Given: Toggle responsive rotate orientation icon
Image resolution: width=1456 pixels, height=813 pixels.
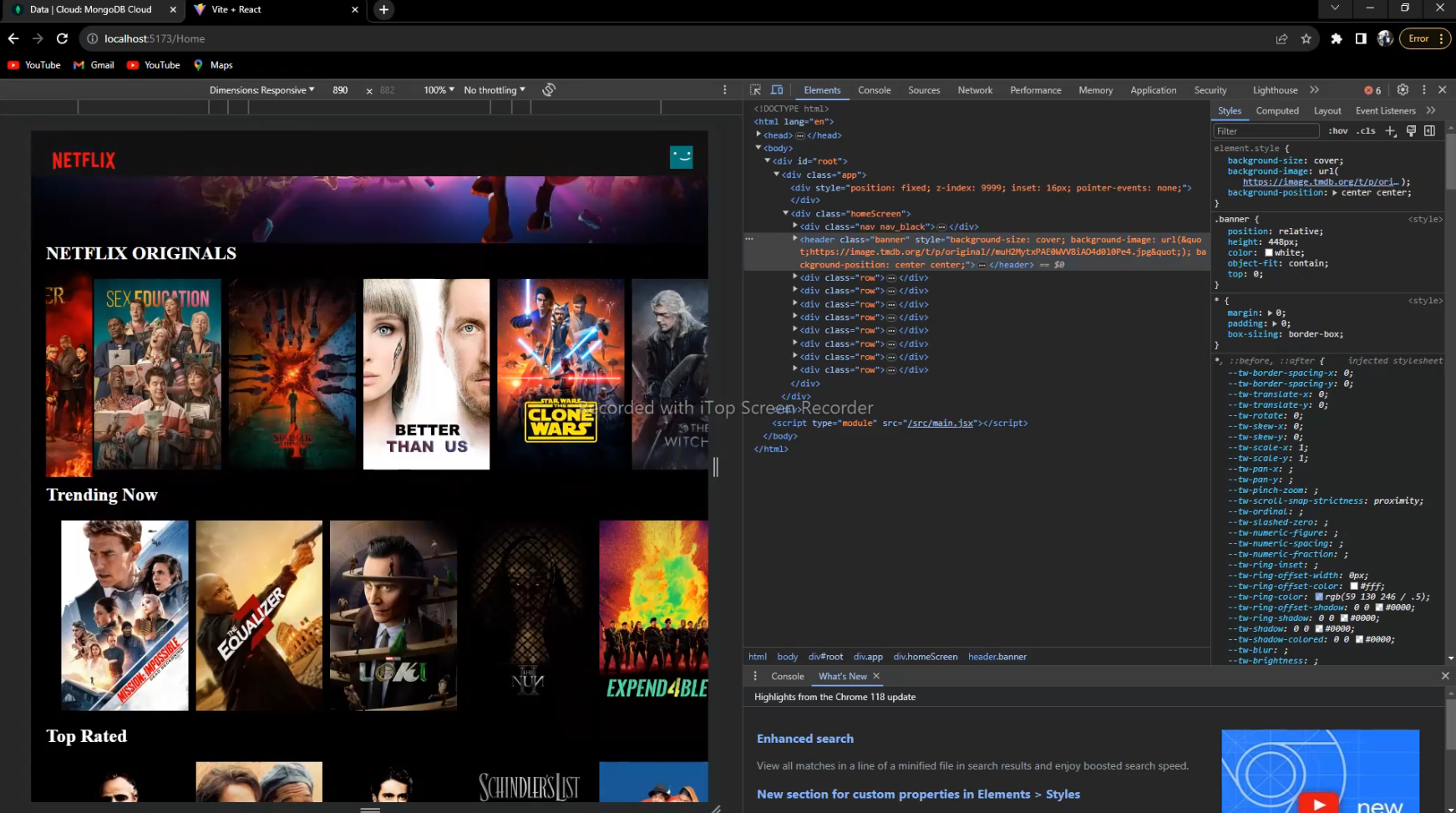Looking at the screenshot, I should pyautogui.click(x=549, y=89).
